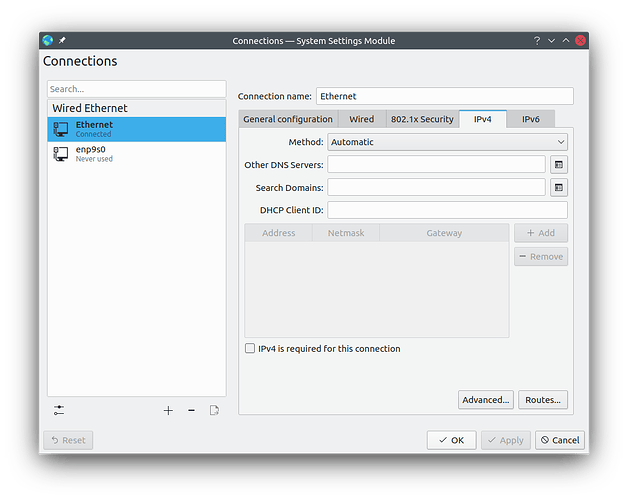Click the connection Search field

pyautogui.click(x=137, y=89)
